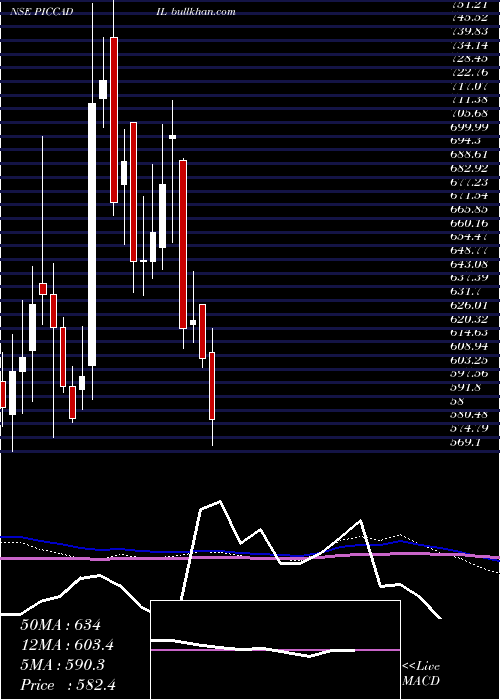The width and height of the screenshot is (500, 700).
Task: Click the 'NSE PICCAD' symbol title
Action: coord(42,12)
